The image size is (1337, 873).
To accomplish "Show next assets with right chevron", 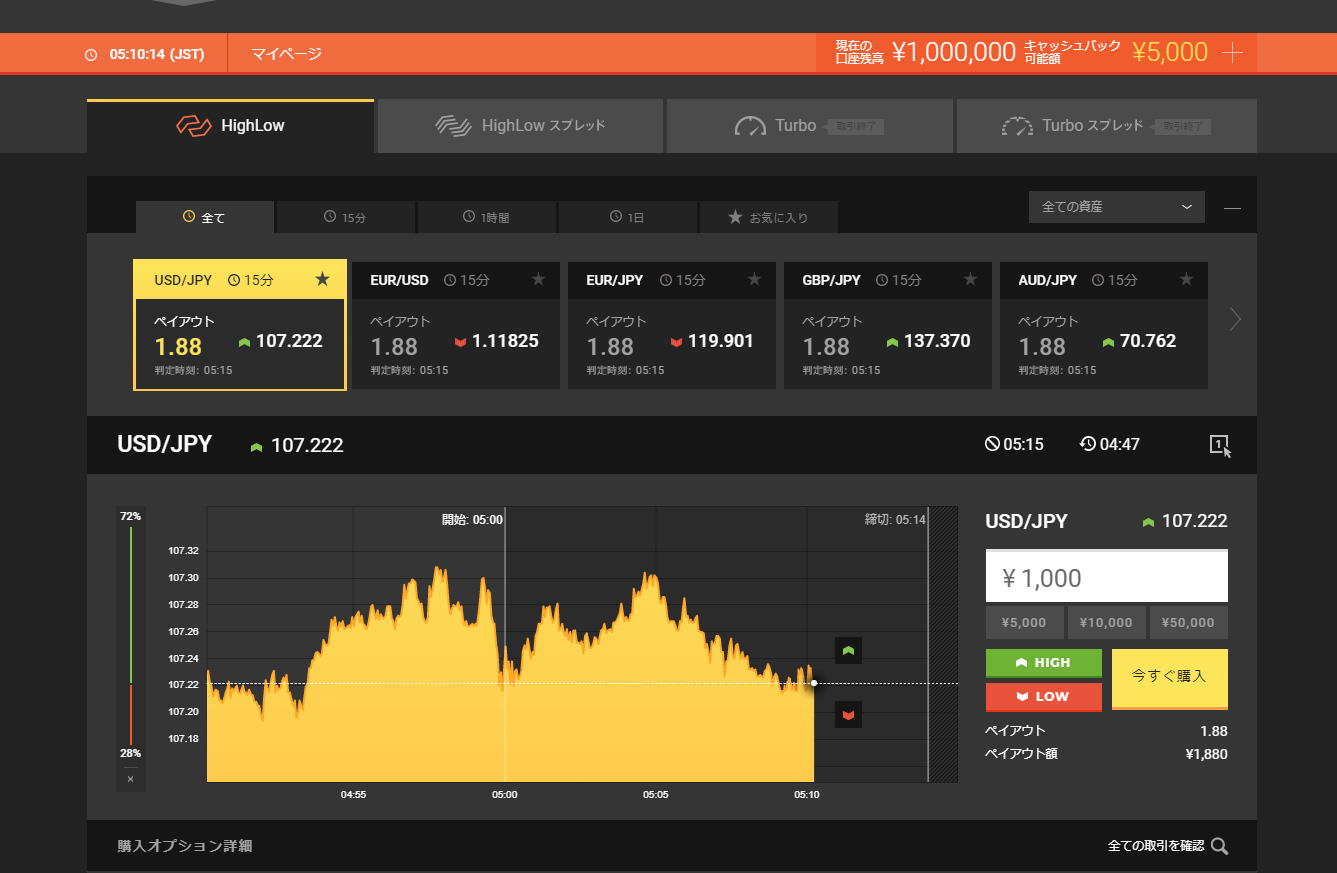I will (1235, 319).
